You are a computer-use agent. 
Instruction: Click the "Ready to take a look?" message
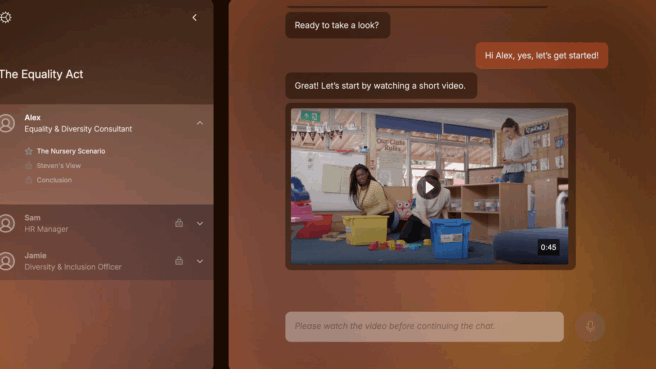(337, 25)
